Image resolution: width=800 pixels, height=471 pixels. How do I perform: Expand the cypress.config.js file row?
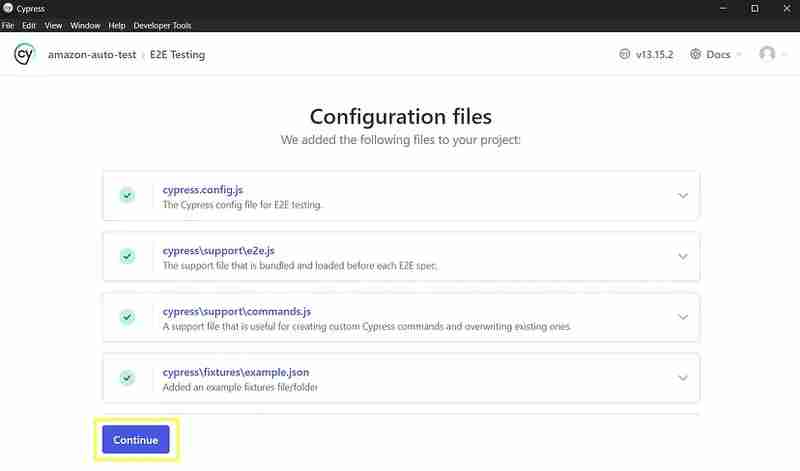pos(683,195)
